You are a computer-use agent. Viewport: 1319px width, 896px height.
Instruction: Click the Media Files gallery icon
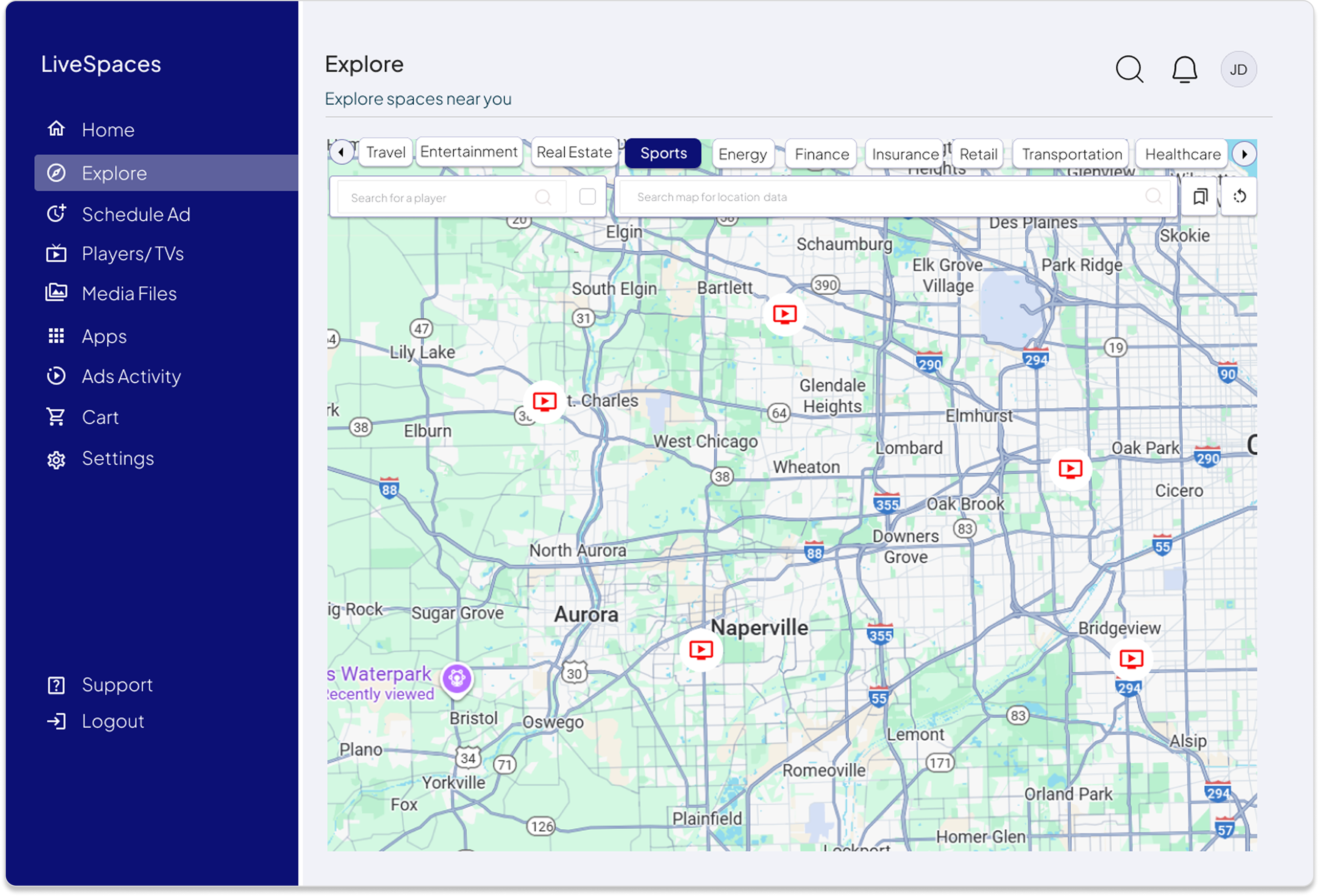tap(56, 292)
